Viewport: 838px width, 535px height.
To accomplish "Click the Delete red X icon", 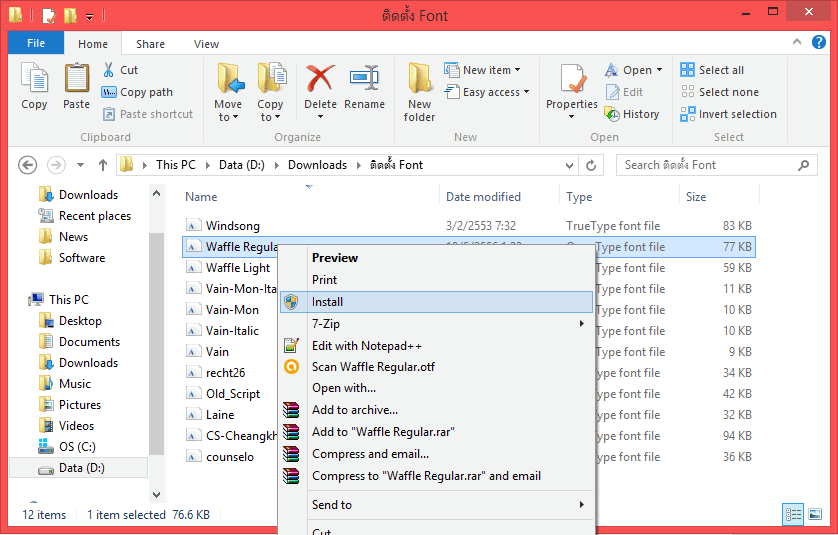I will (x=320, y=79).
